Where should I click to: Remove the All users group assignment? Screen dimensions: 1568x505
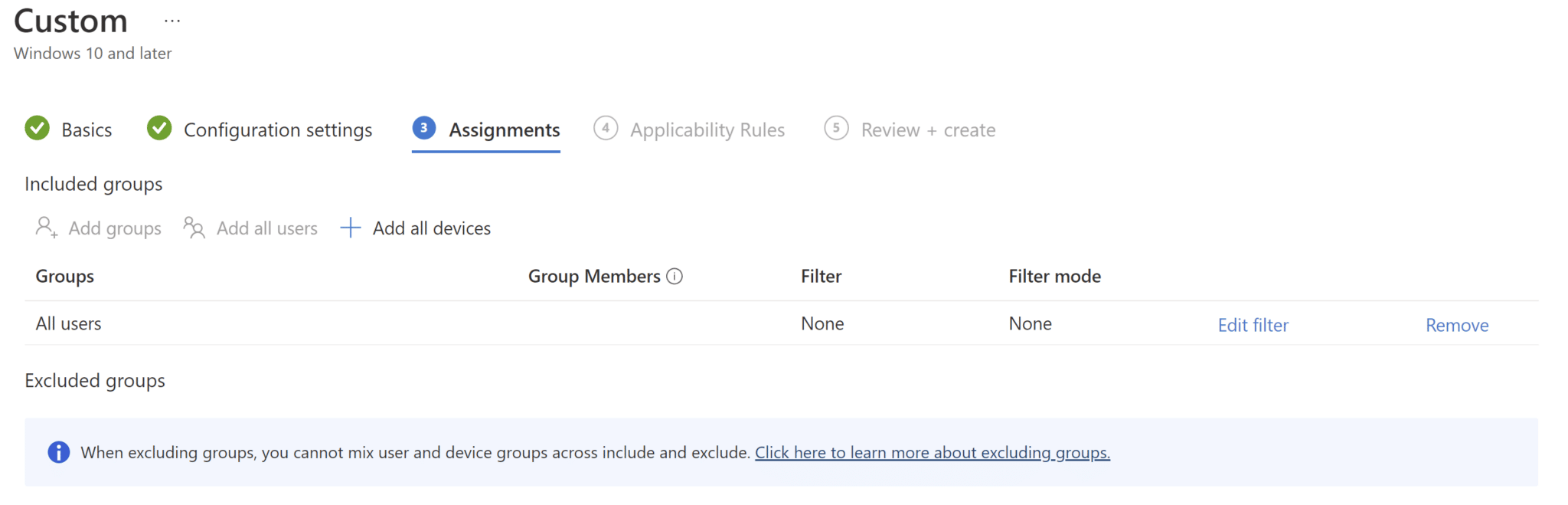[x=1457, y=325]
